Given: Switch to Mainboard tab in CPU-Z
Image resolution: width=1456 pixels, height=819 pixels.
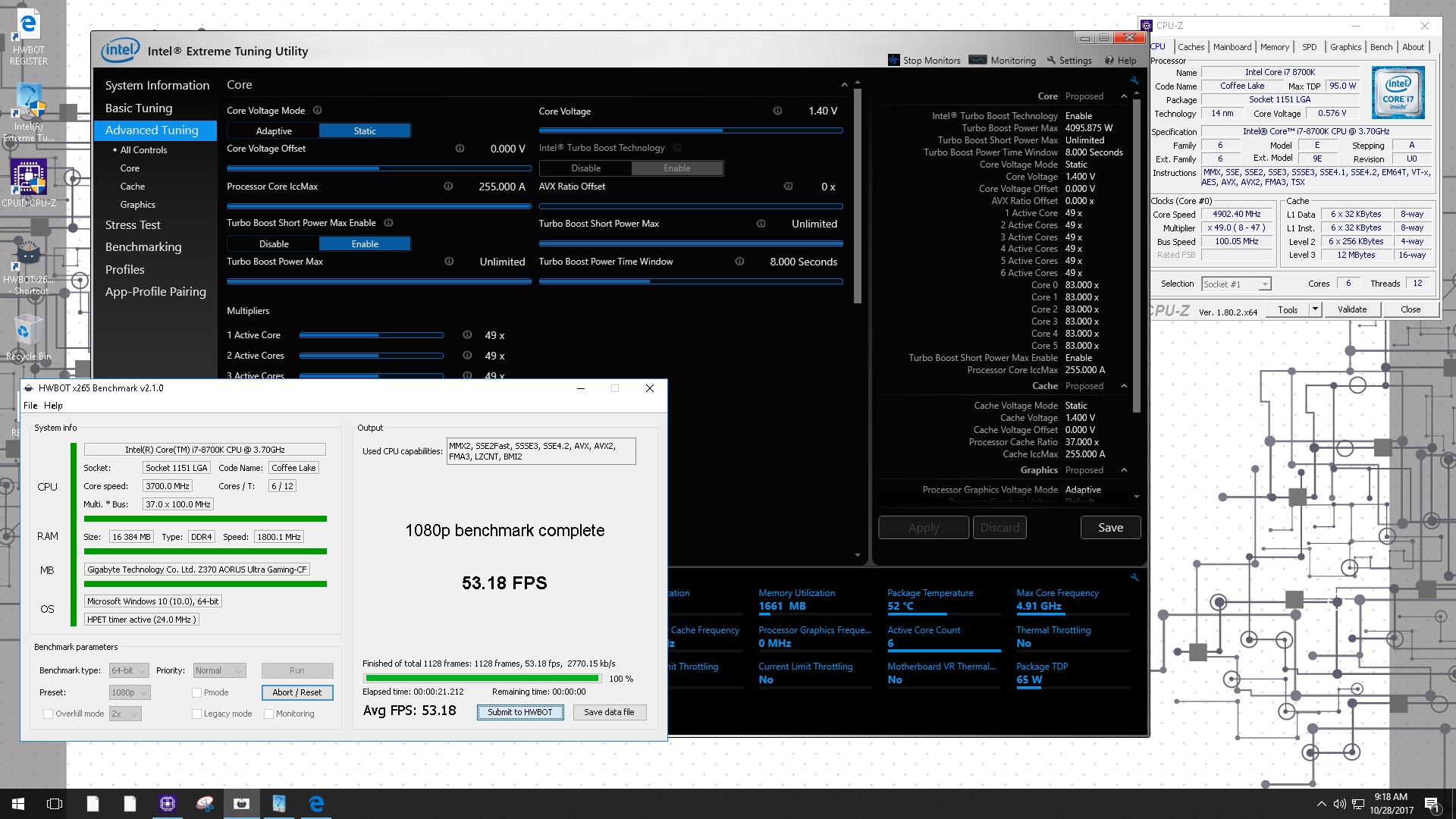Looking at the screenshot, I should pyautogui.click(x=1232, y=47).
